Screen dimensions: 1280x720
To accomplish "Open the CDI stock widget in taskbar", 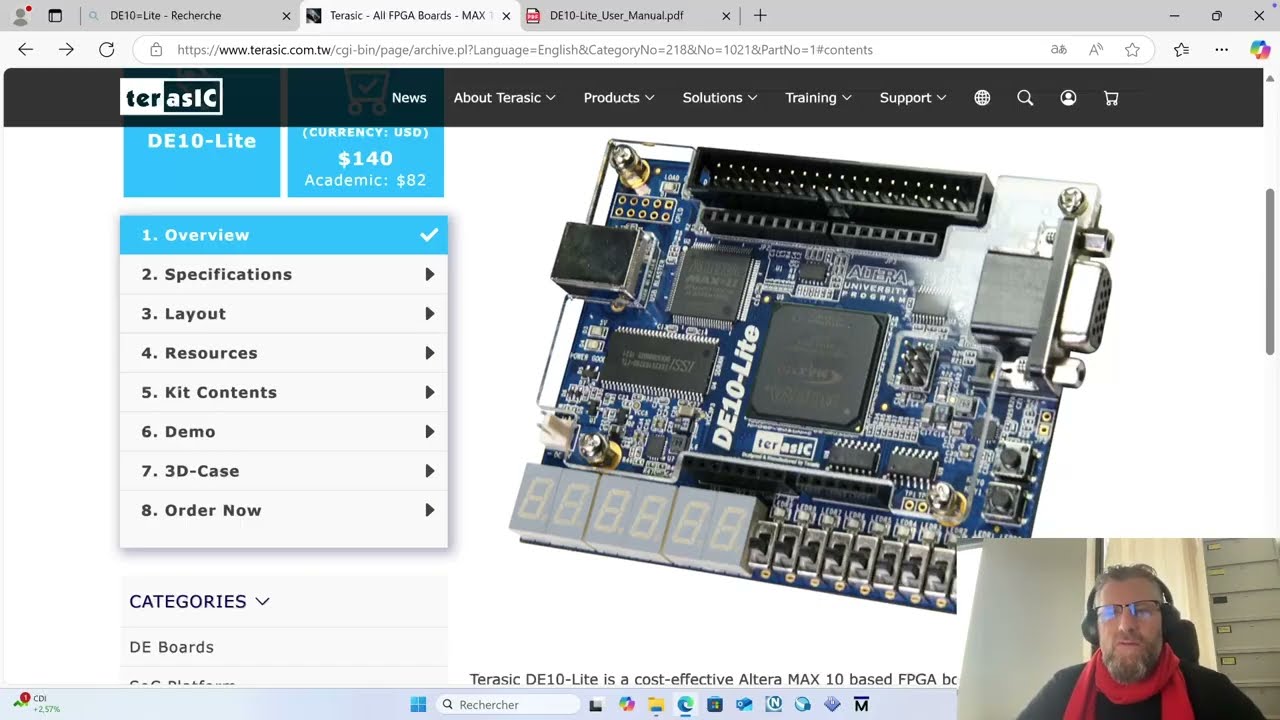I will click(x=36, y=703).
